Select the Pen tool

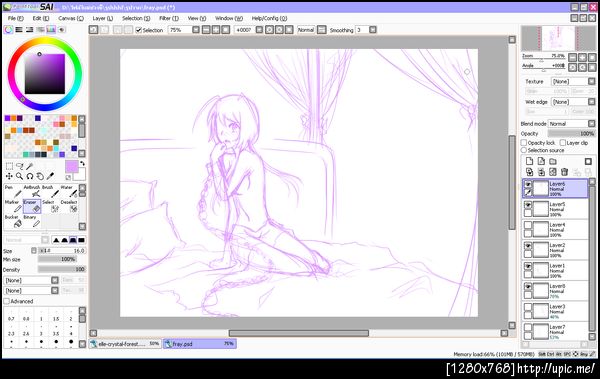13,191
